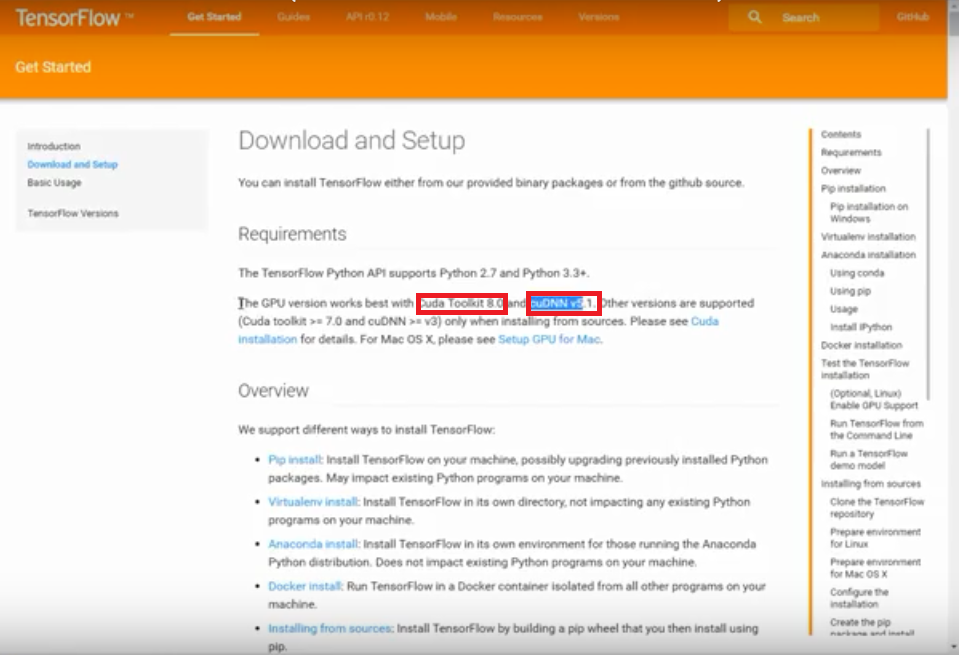Click the Download and Setup page heading
This screenshot has width=959, height=655.
[x=352, y=141]
